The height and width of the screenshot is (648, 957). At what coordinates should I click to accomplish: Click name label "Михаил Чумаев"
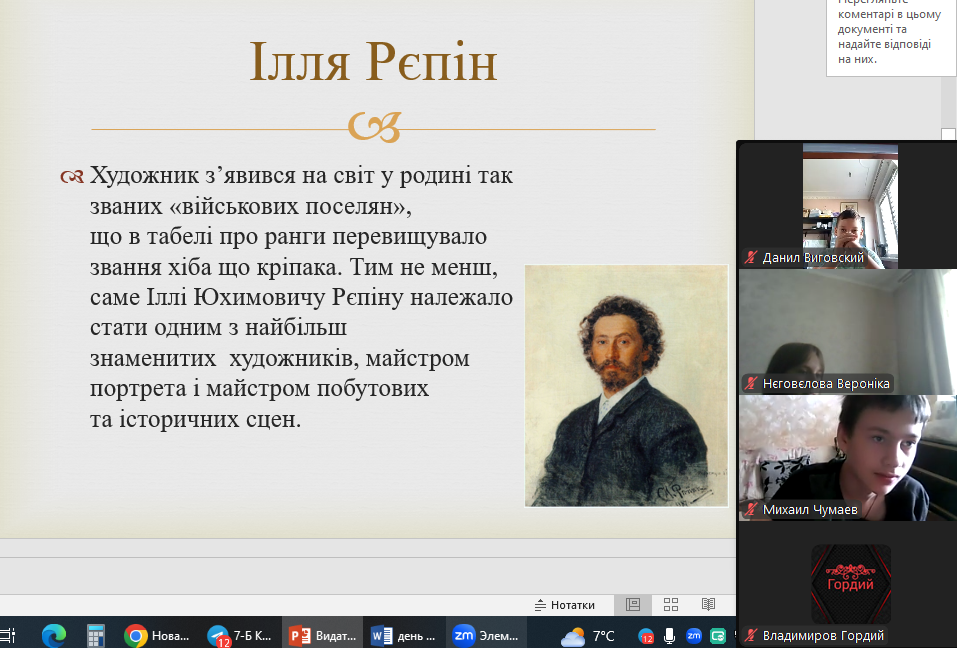[810, 509]
